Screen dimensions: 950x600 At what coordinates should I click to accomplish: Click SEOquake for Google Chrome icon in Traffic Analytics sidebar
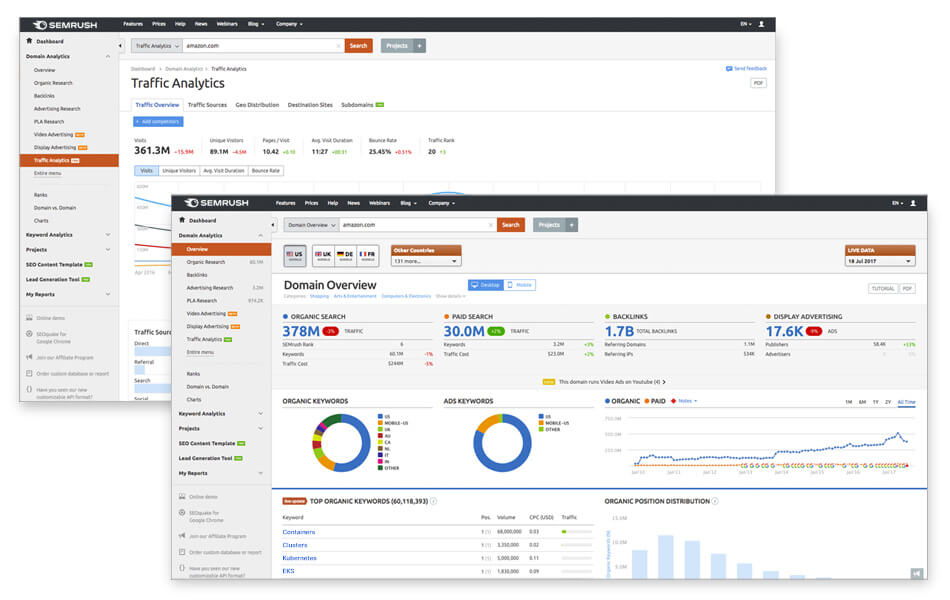(29, 334)
